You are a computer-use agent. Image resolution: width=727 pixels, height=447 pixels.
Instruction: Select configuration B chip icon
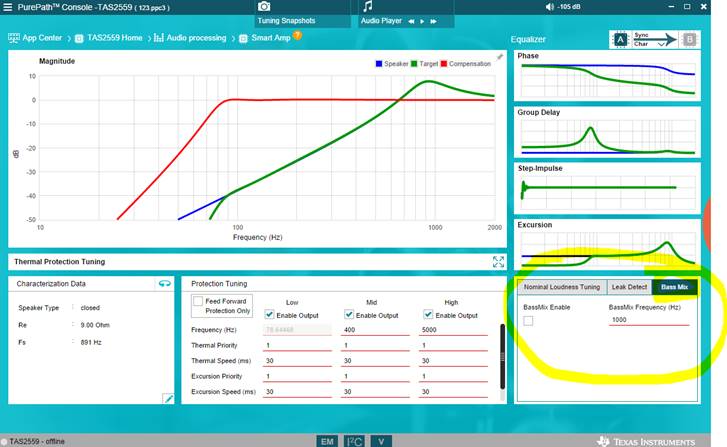[689, 40]
